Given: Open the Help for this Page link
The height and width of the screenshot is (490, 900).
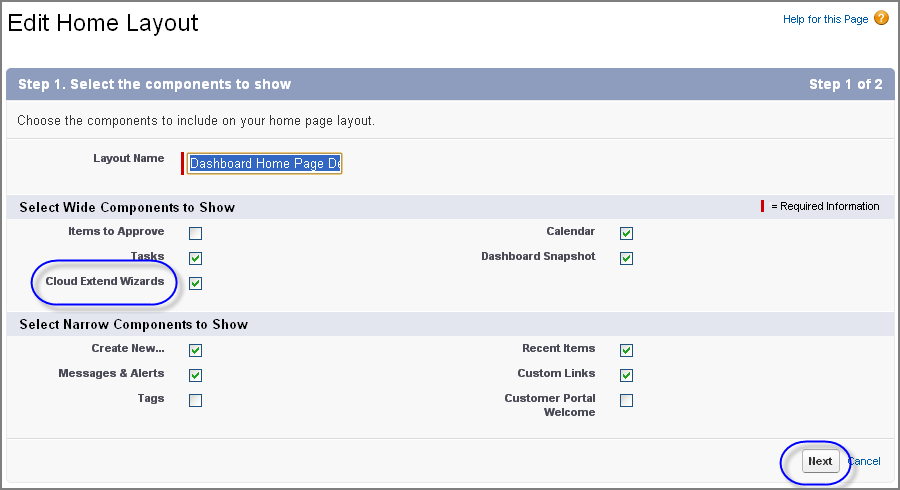Looking at the screenshot, I should (825, 20).
